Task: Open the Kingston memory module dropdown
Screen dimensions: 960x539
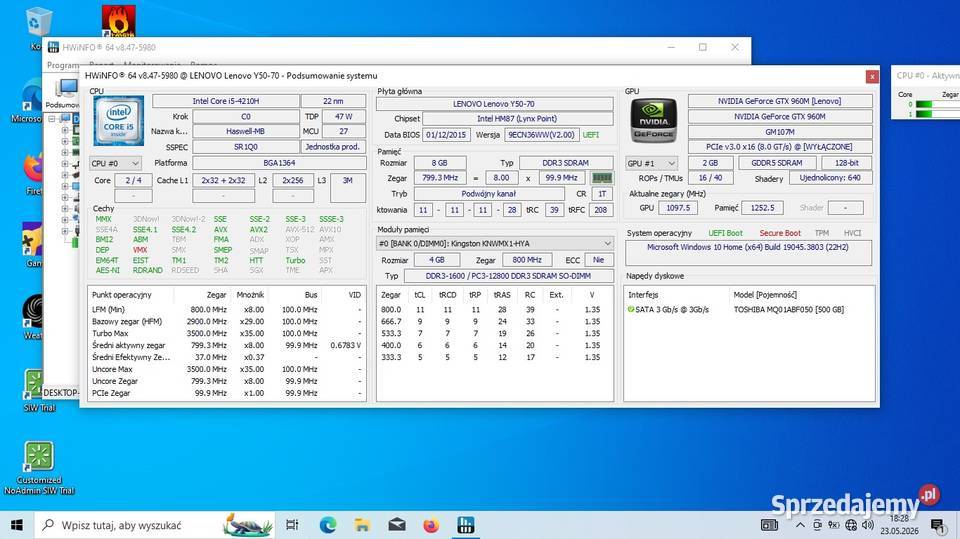Action: coord(495,243)
